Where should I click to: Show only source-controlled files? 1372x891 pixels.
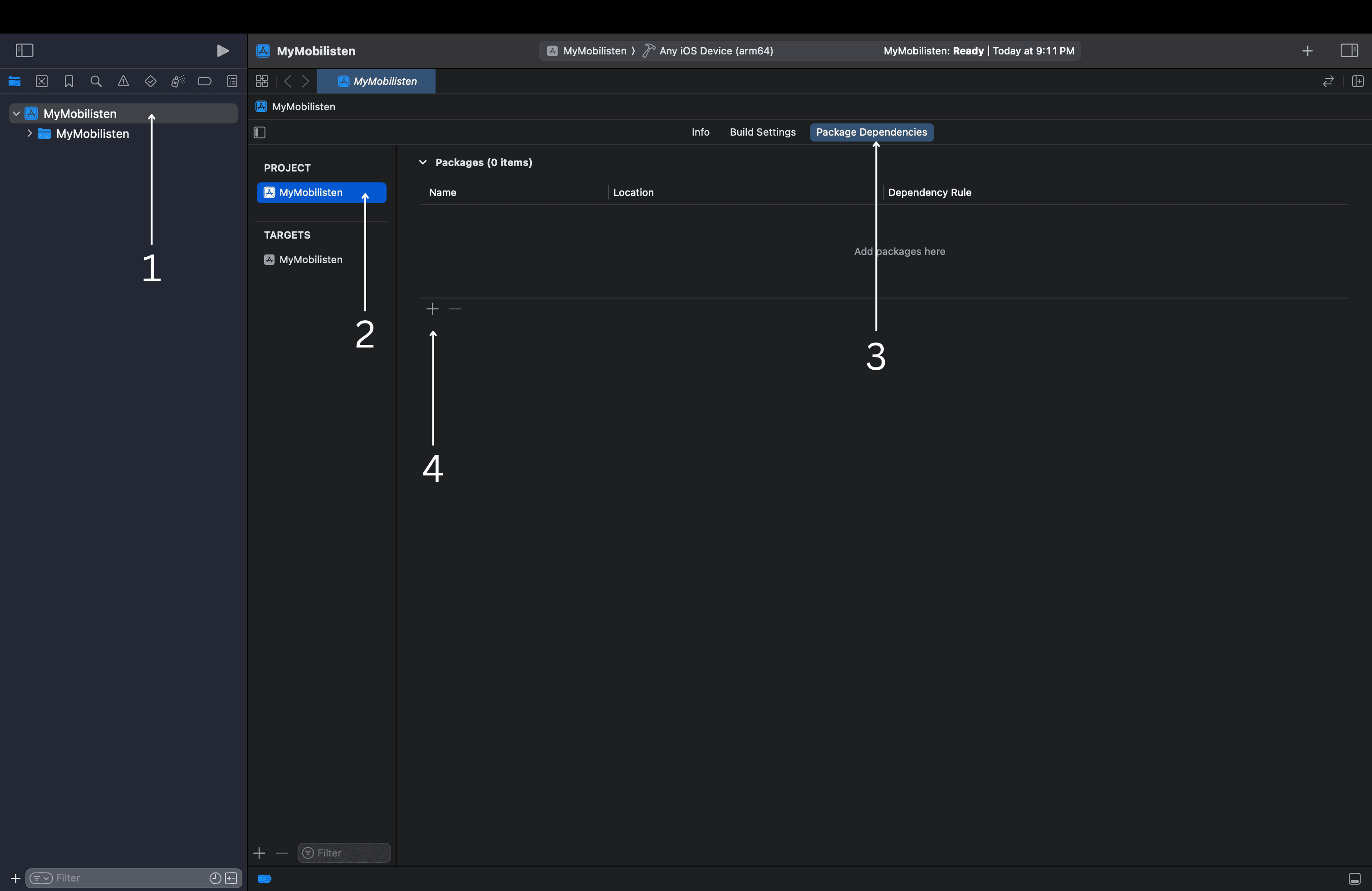pyautogui.click(x=231, y=878)
